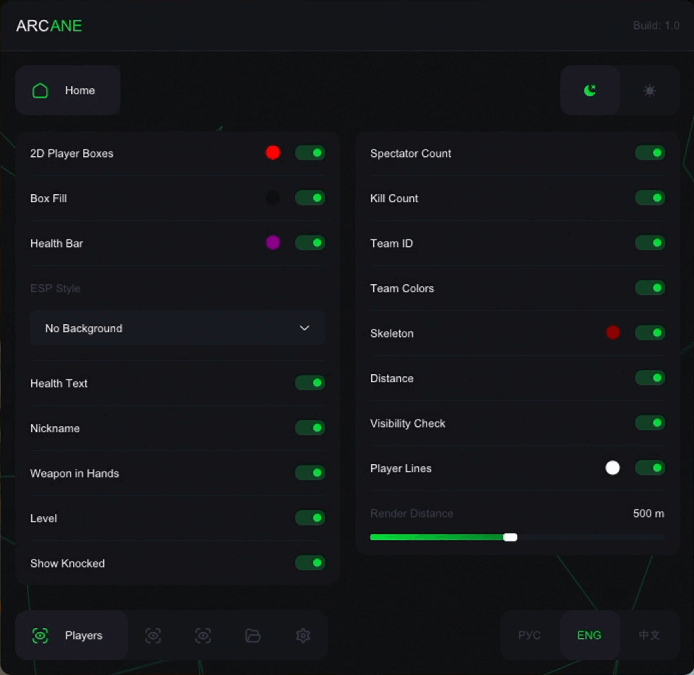Turn off Visibility Check switch
Image resolution: width=694 pixels, height=675 pixels.
(x=650, y=423)
